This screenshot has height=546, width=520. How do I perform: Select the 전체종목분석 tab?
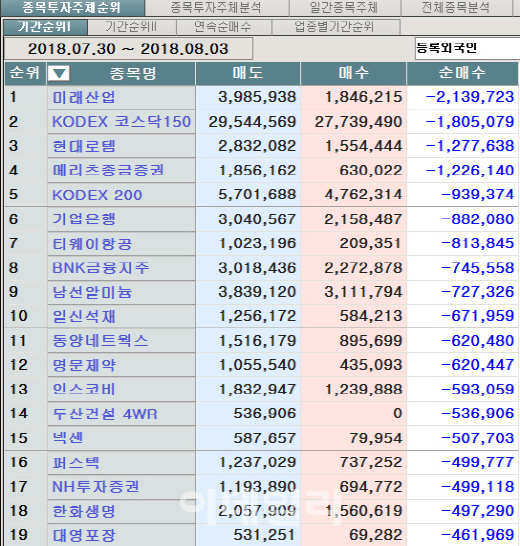coord(456,8)
